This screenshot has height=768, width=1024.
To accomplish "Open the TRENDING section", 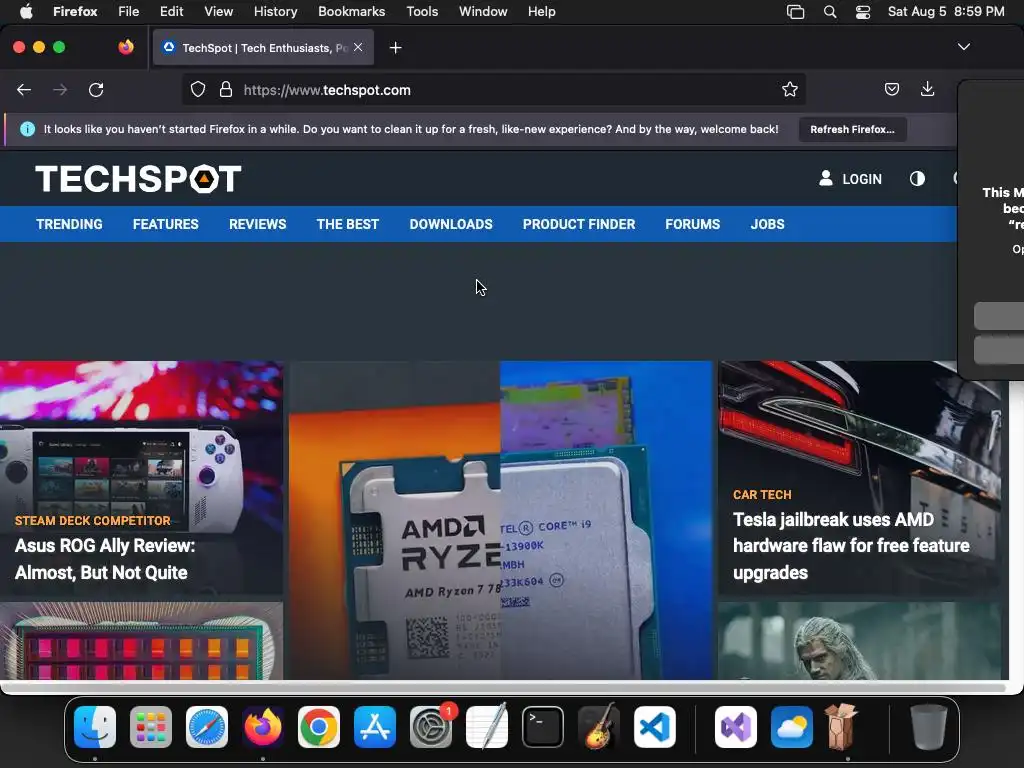I will 69,224.
